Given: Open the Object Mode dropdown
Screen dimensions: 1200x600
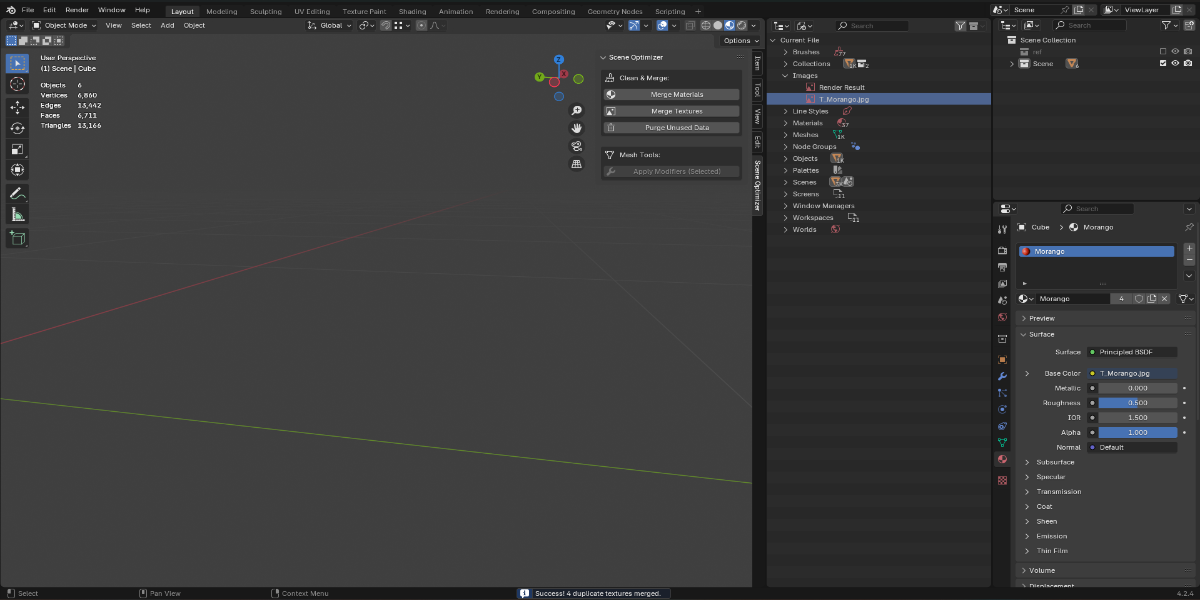Looking at the screenshot, I should point(65,25).
